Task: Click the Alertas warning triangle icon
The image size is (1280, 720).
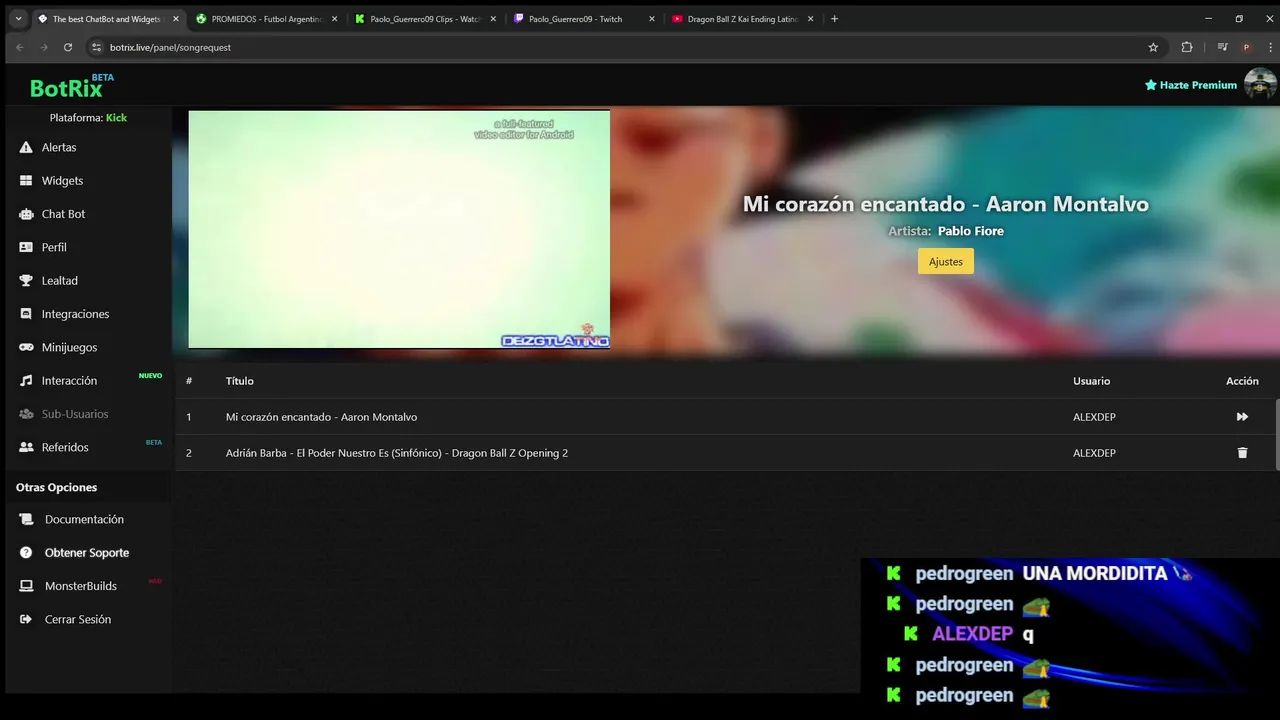Action: click(x=26, y=147)
